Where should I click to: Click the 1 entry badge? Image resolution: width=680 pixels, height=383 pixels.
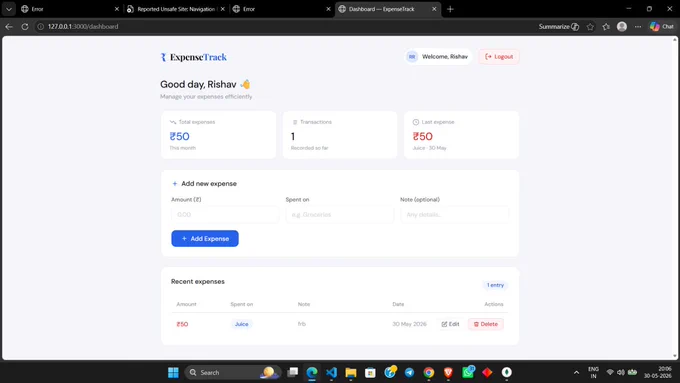point(495,285)
